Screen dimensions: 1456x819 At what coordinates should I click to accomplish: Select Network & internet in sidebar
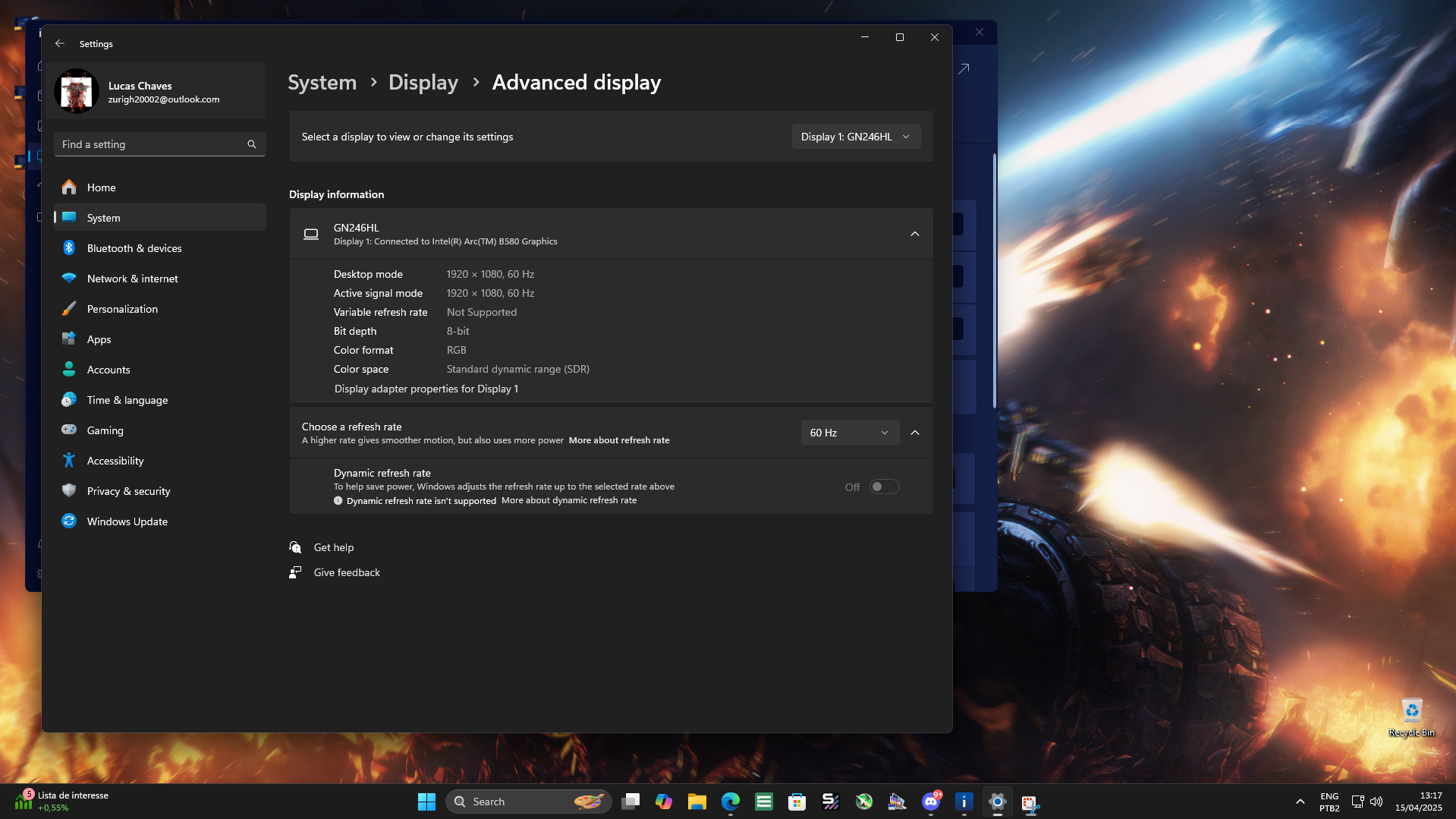(132, 279)
